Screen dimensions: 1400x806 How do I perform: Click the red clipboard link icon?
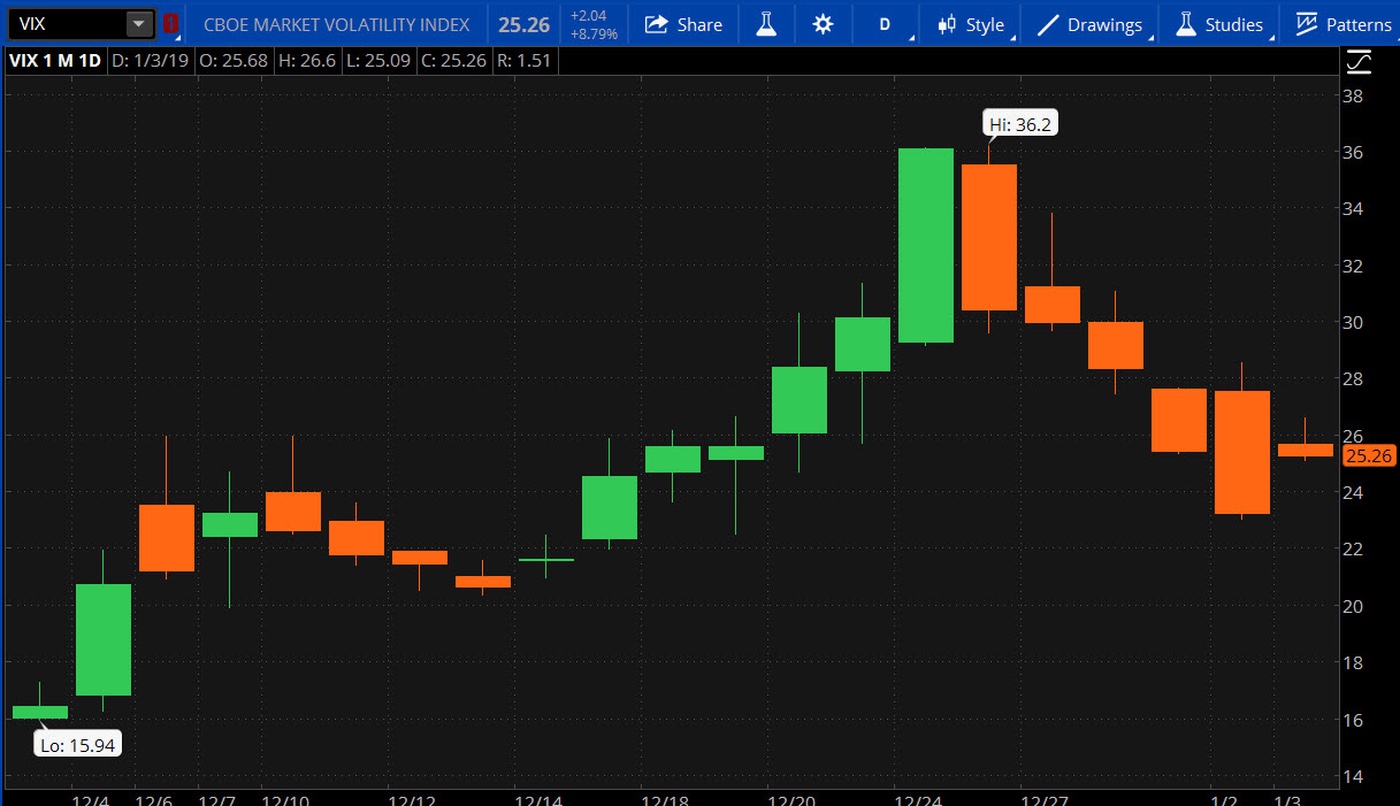pyautogui.click(x=171, y=24)
